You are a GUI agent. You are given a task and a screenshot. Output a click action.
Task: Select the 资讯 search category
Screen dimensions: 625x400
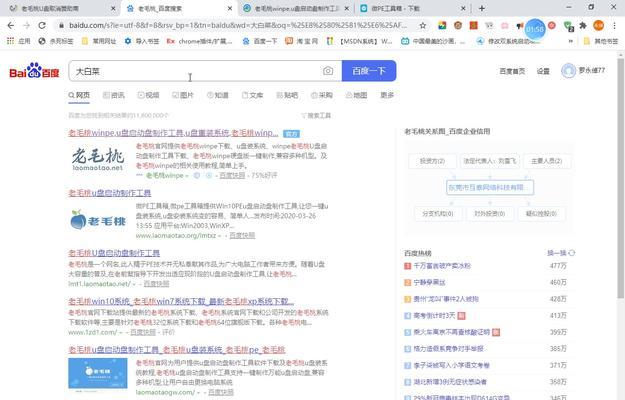tap(114, 95)
